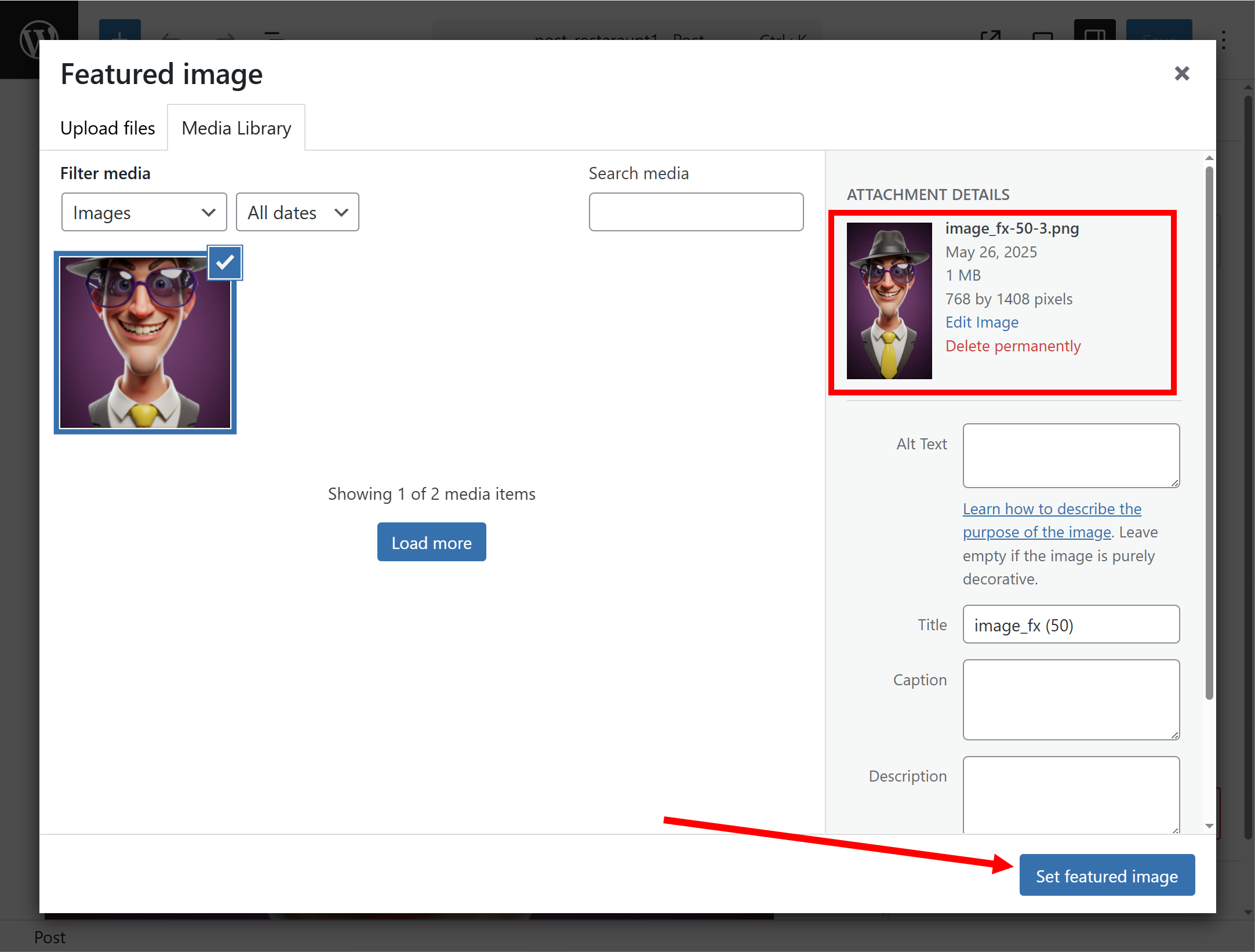Deselect image using blue checkmark
This screenshot has height=952, width=1255.
(x=225, y=263)
